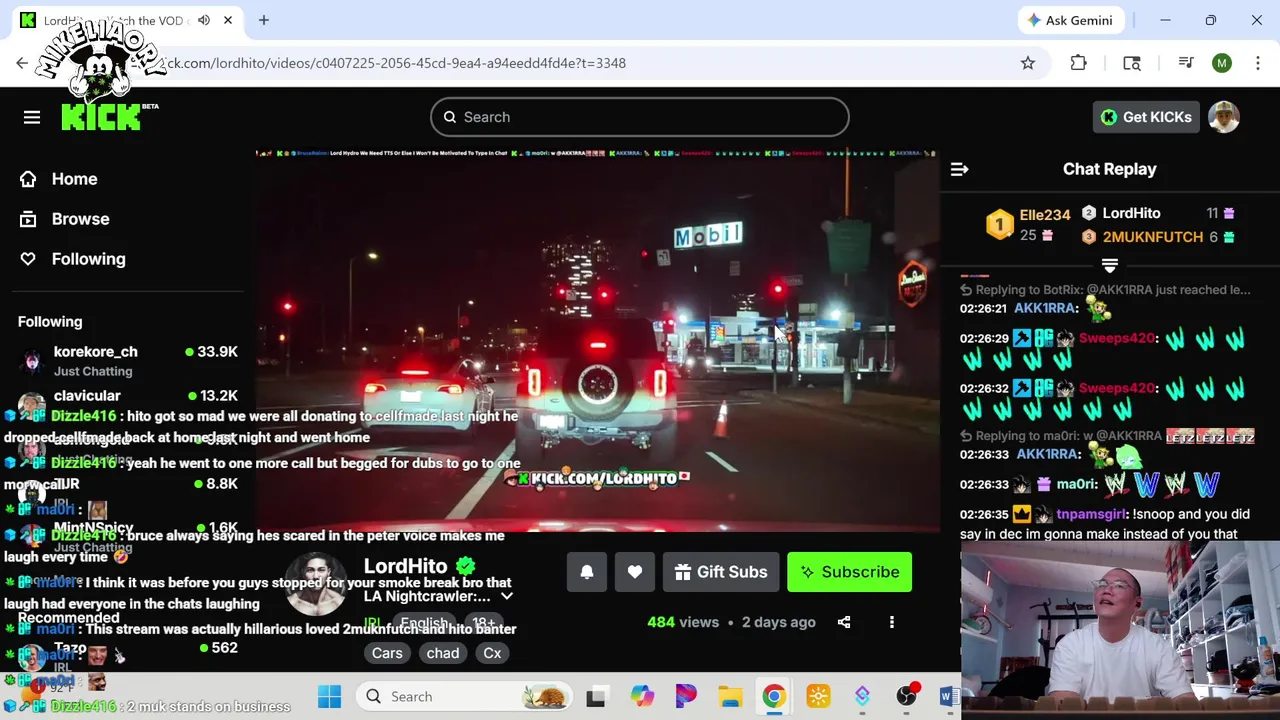Click the address bar URL
This screenshot has height=720, width=1280.
pyautogui.click(x=396, y=63)
